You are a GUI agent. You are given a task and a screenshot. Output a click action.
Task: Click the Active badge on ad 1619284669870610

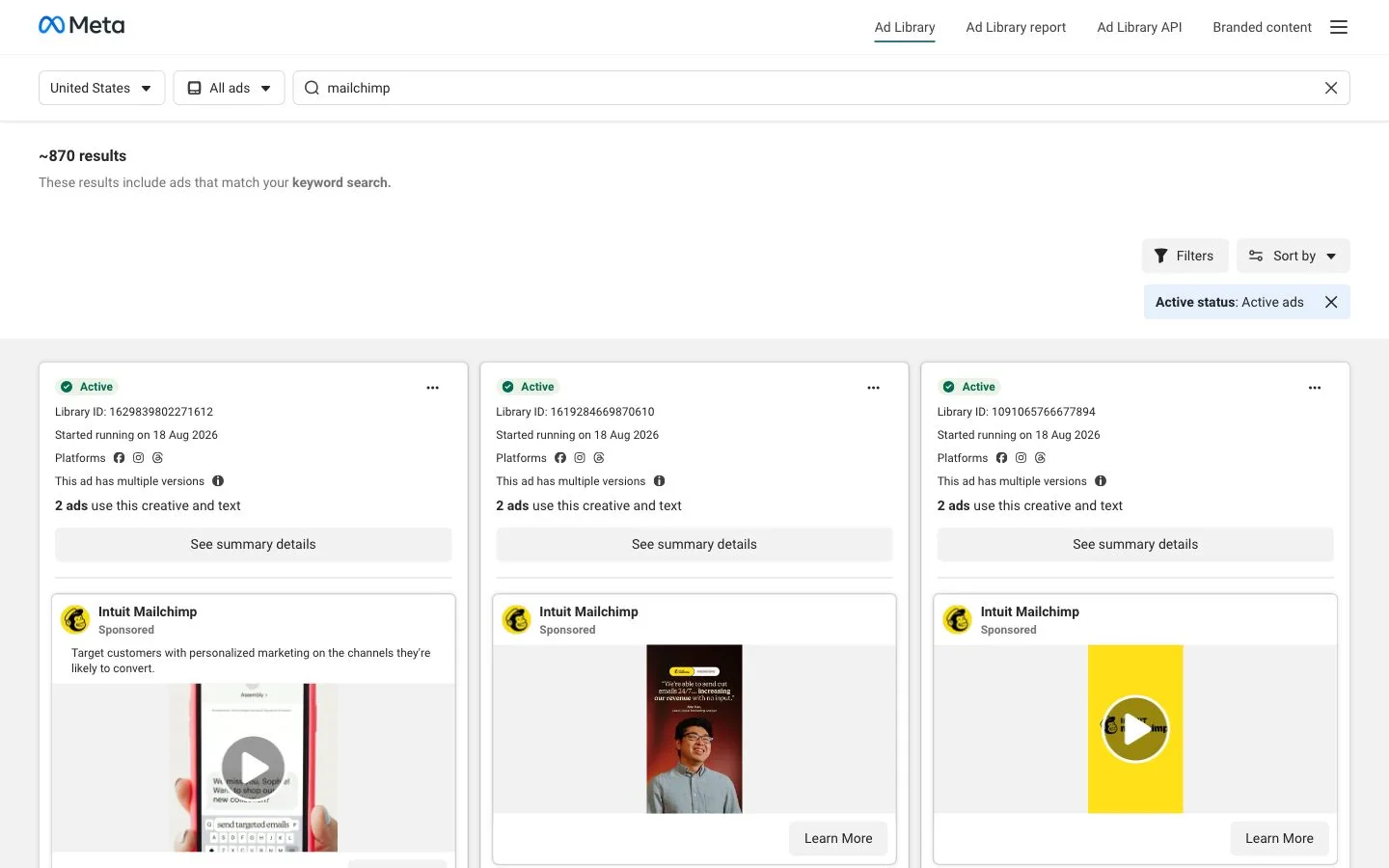(x=528, y=387)
